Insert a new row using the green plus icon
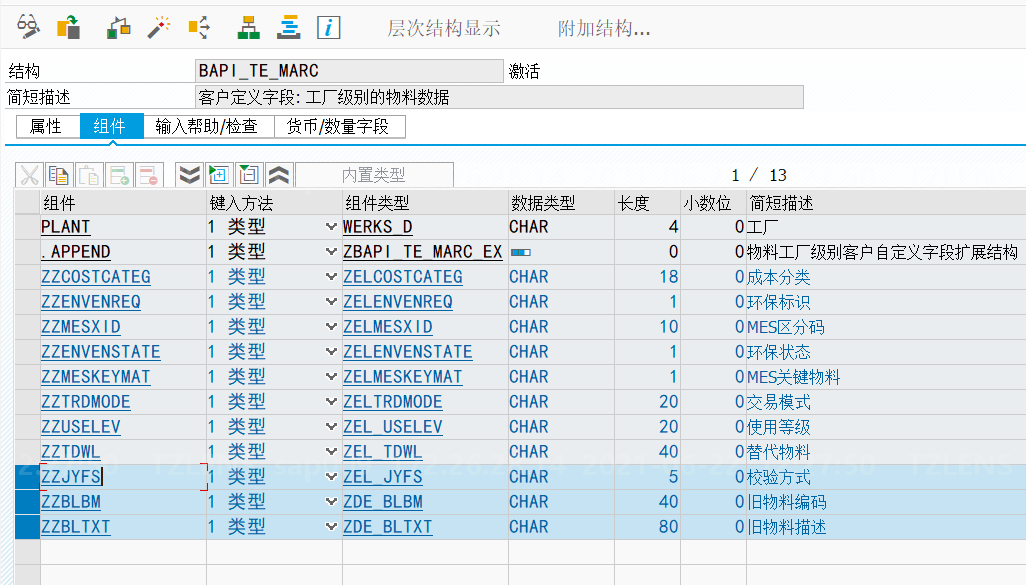 point(119,174)
